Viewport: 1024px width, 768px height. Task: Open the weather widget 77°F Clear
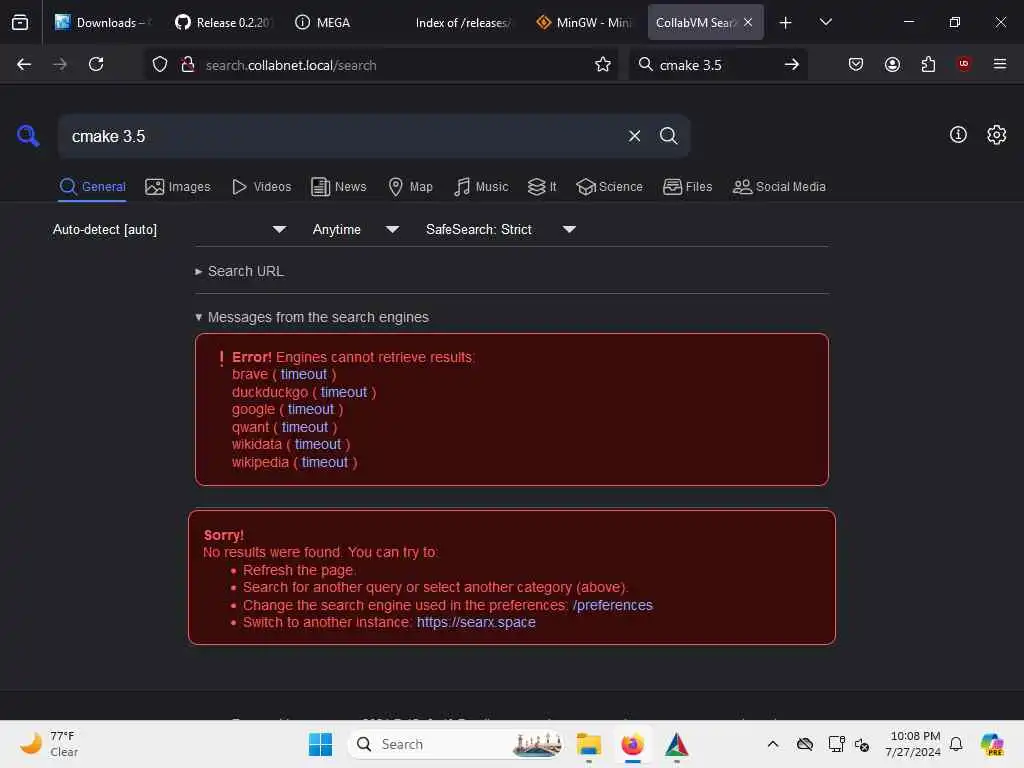[x=50, y=744]
